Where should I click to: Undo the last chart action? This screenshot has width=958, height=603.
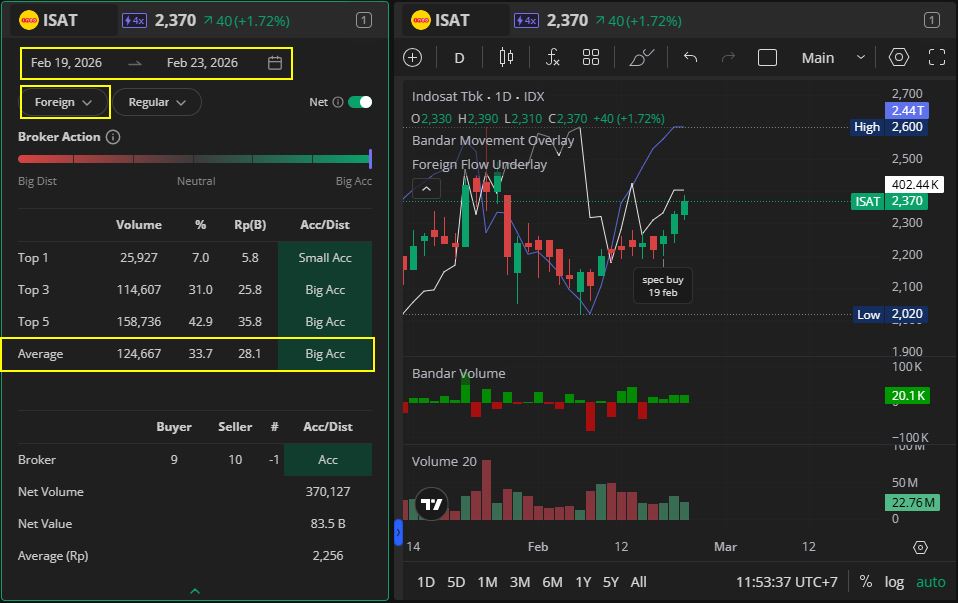coord(690,57)
